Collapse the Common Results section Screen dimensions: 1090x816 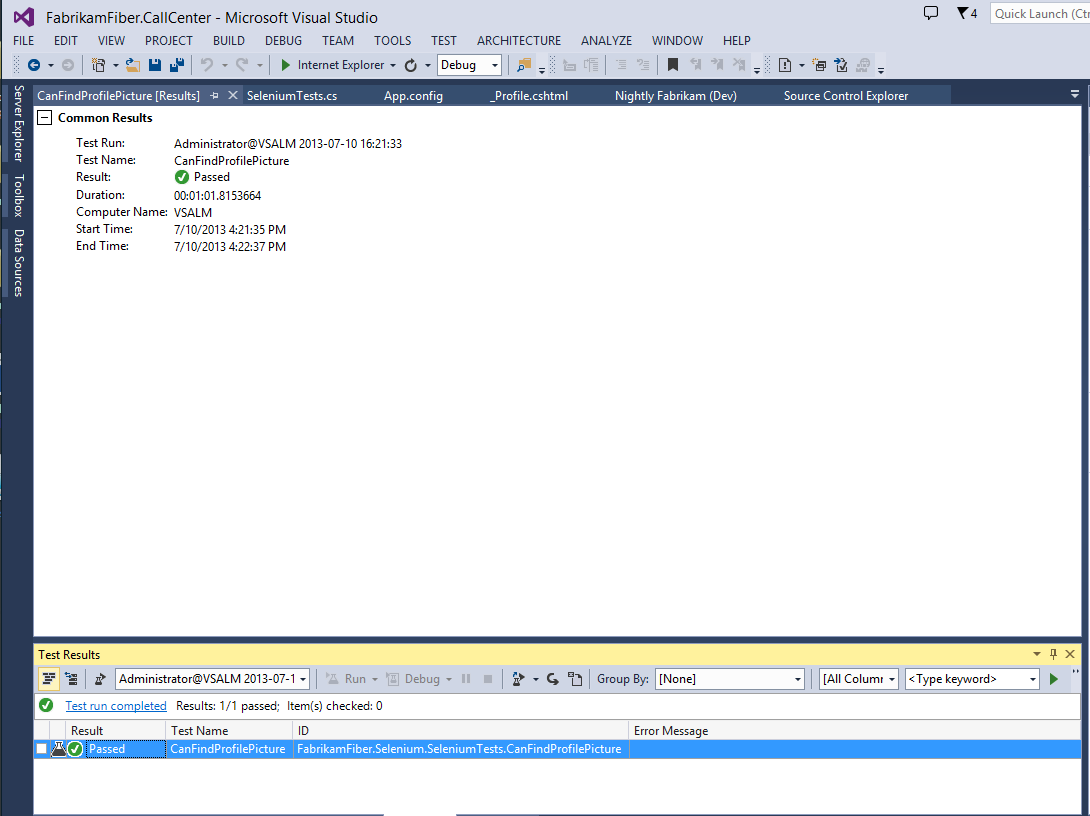point(44,117)
